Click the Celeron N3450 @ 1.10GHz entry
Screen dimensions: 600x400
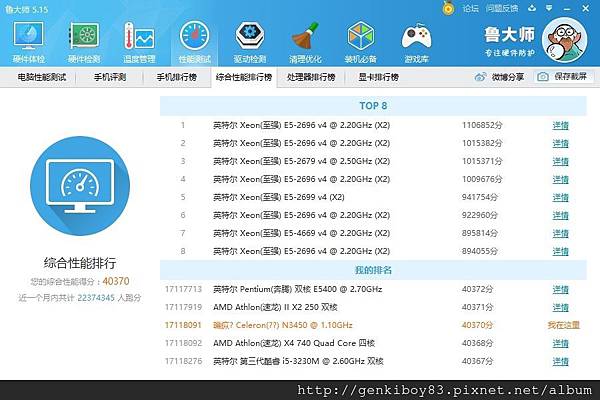[283, 325]
